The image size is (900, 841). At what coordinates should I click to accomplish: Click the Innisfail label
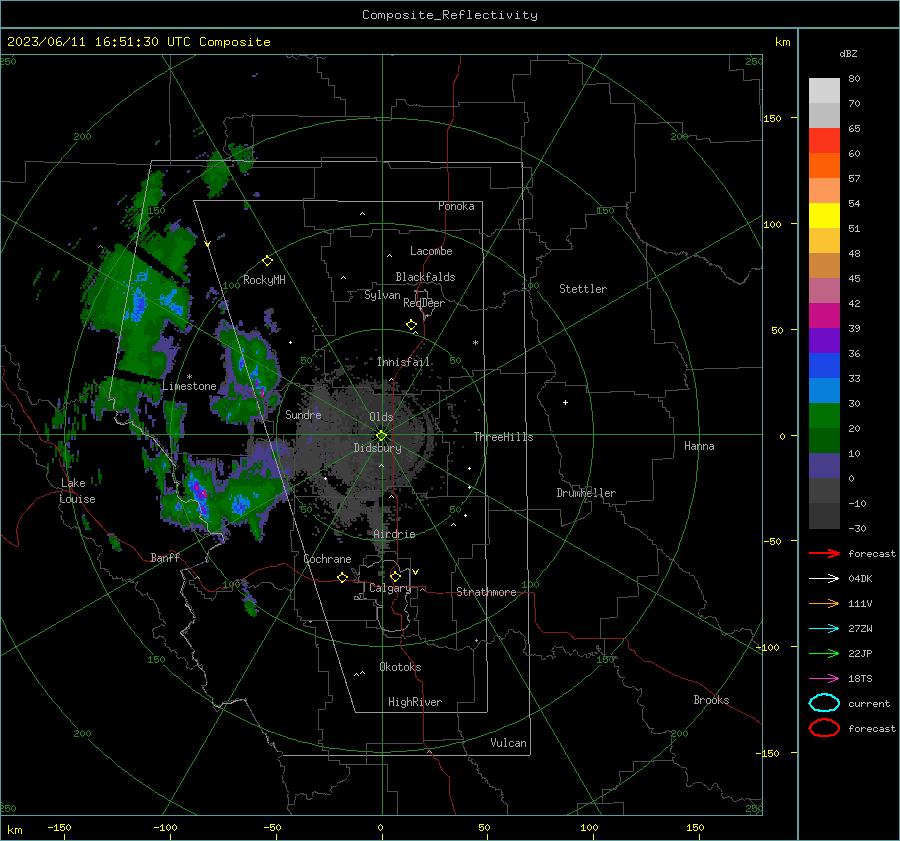coord(403,362)
